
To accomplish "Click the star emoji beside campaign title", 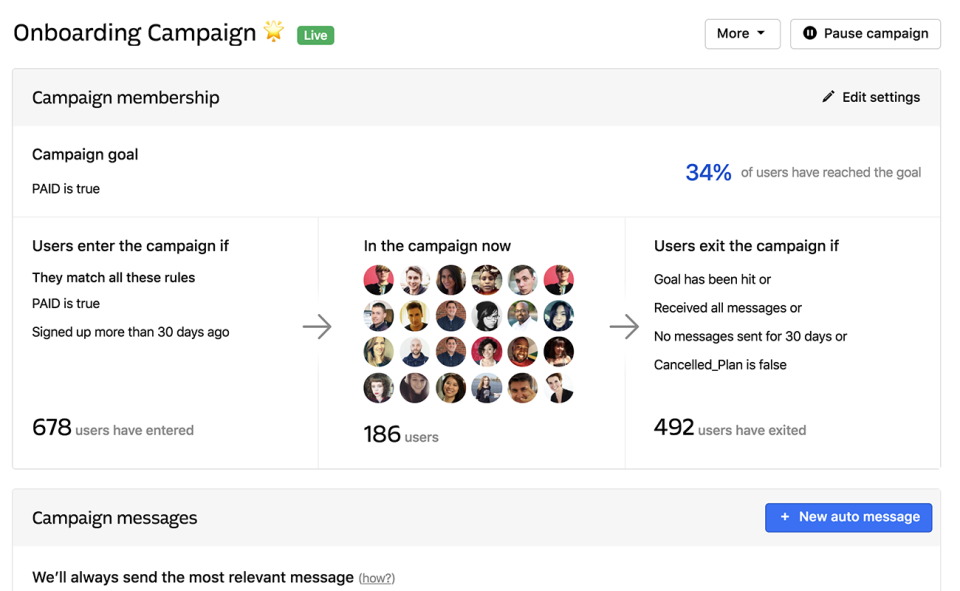I will 274,32.
